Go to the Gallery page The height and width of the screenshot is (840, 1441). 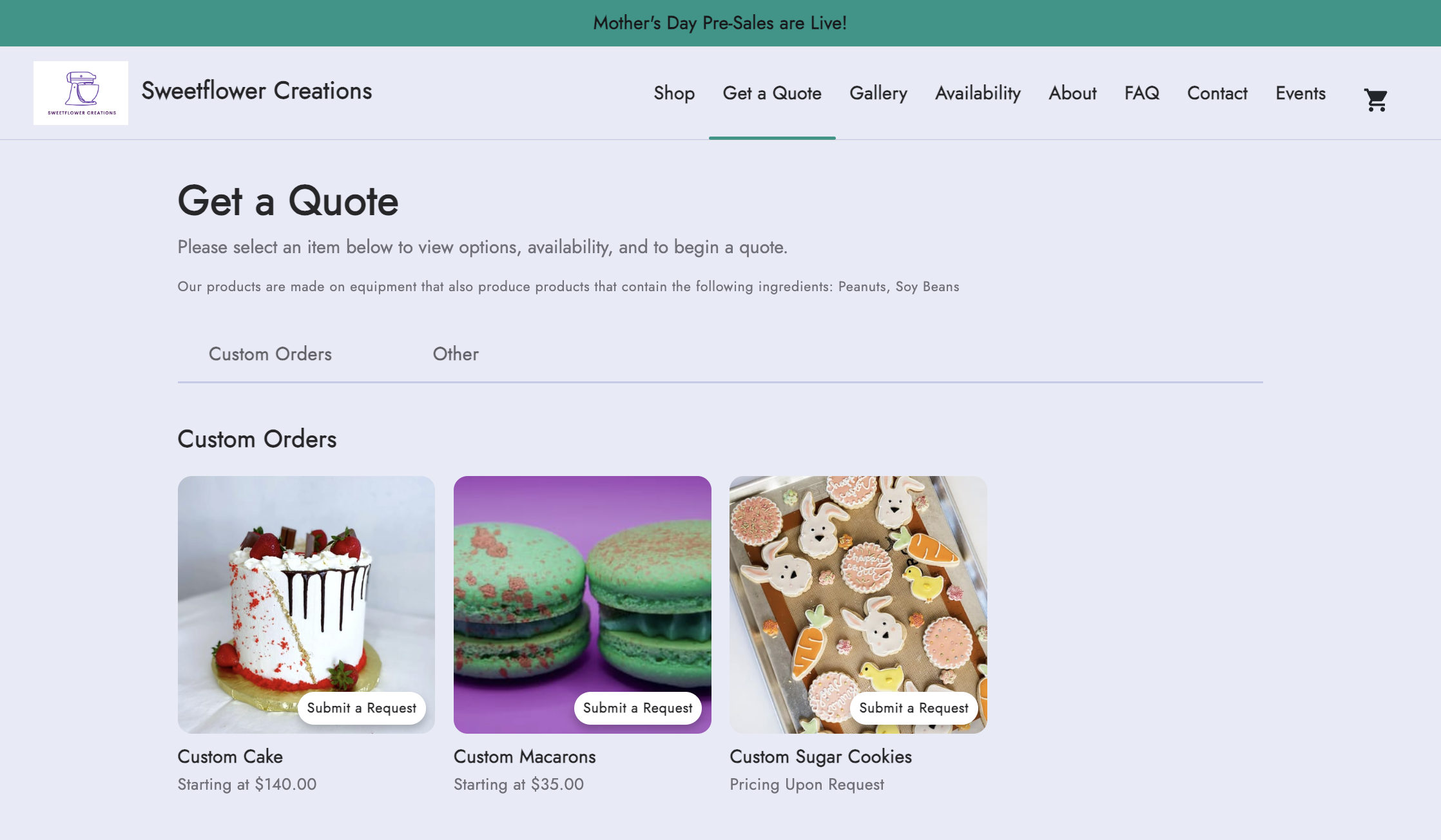coord(878,93)
